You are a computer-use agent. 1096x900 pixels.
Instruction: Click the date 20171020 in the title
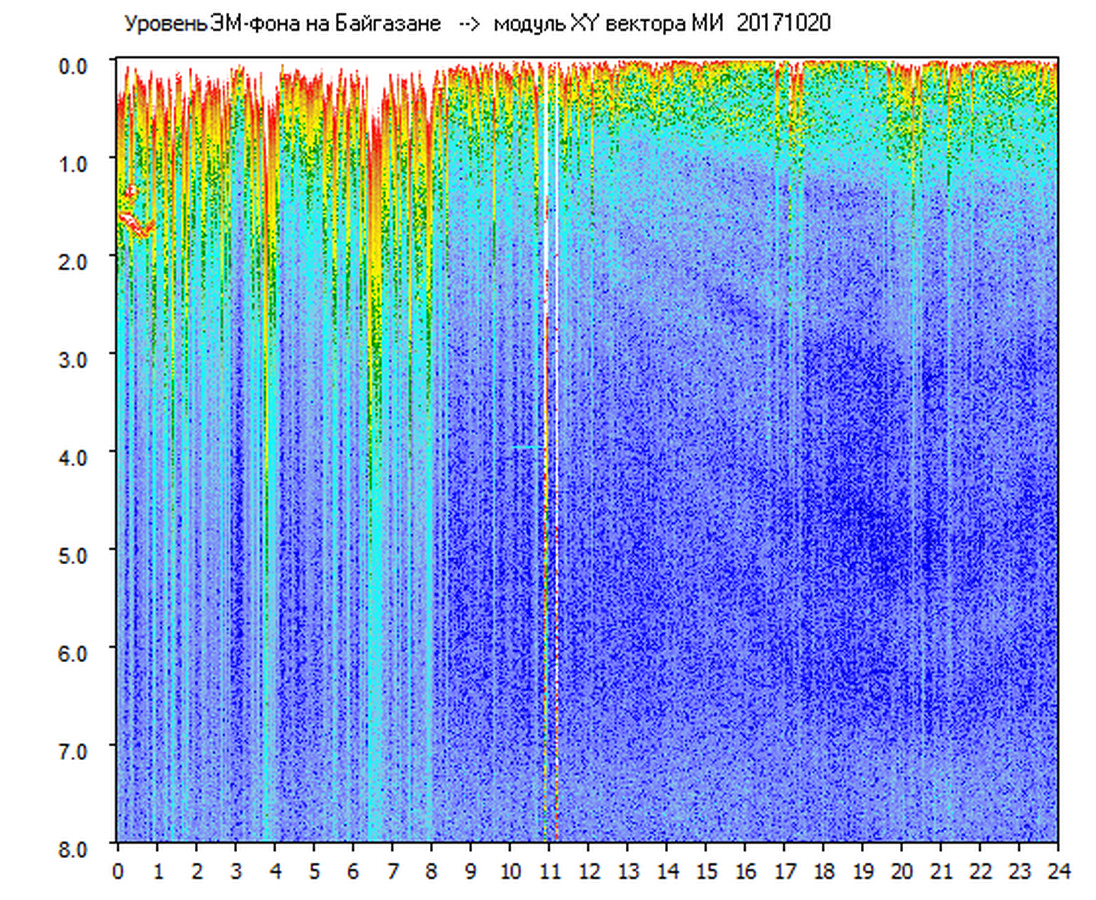pos(783,23)
